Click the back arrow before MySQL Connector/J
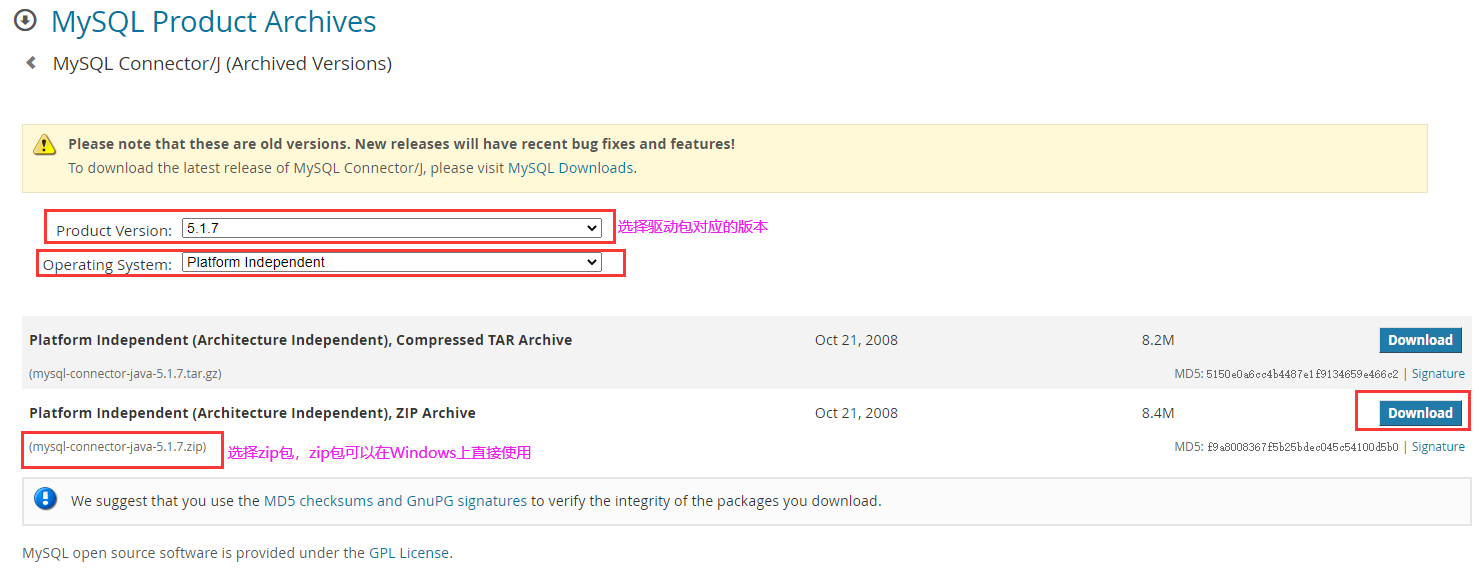The image size is (1479, 569). [x=31, y=63]
